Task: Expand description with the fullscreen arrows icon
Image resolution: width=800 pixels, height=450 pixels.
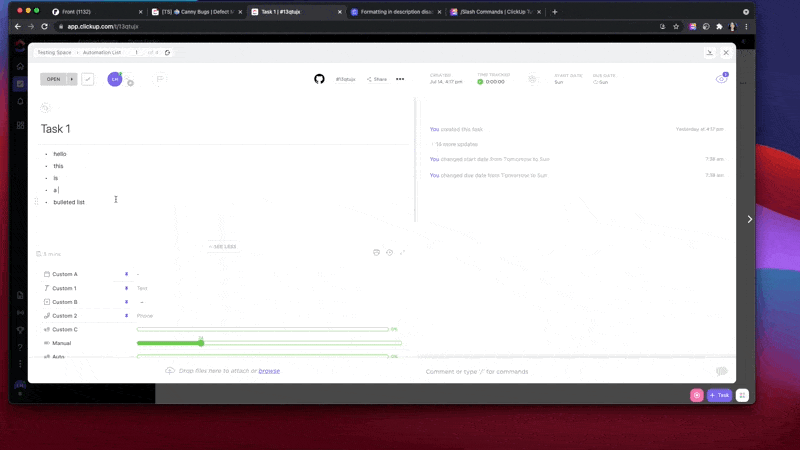Action: pos(402,253)
